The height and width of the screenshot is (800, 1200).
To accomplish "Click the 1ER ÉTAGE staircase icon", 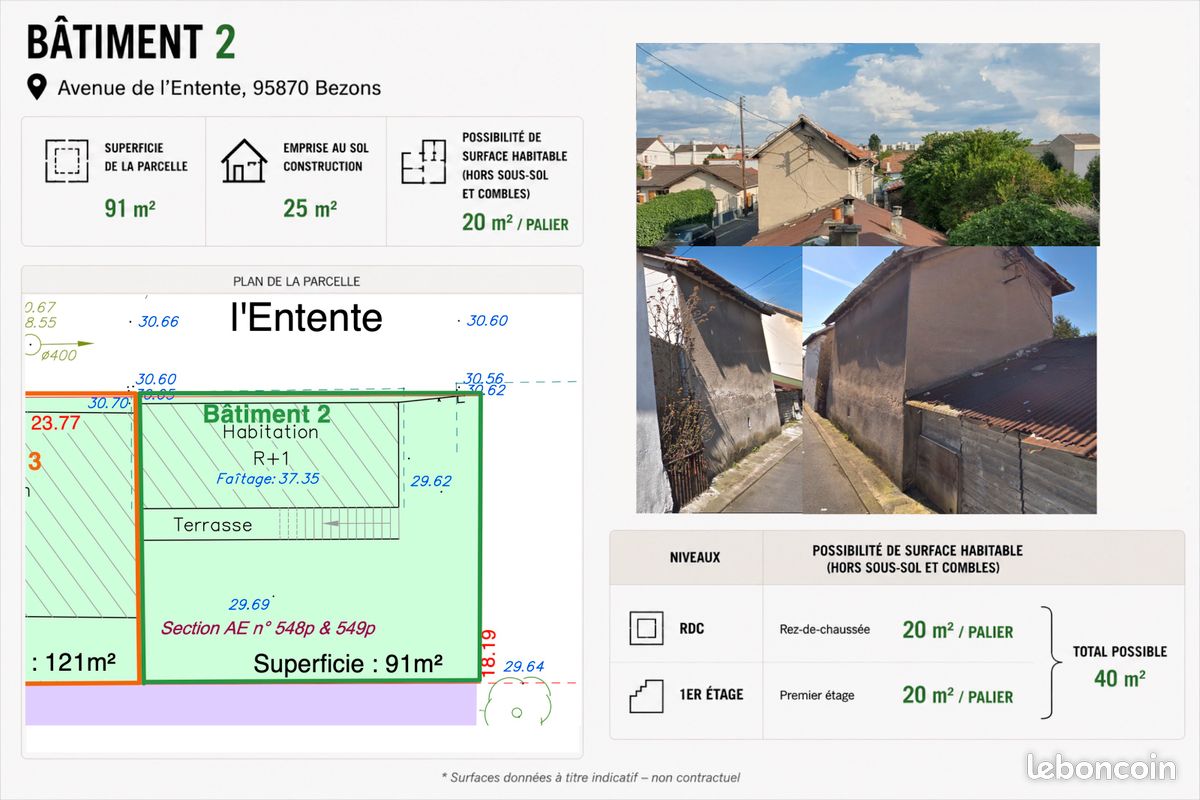I will tap(646, 695).
